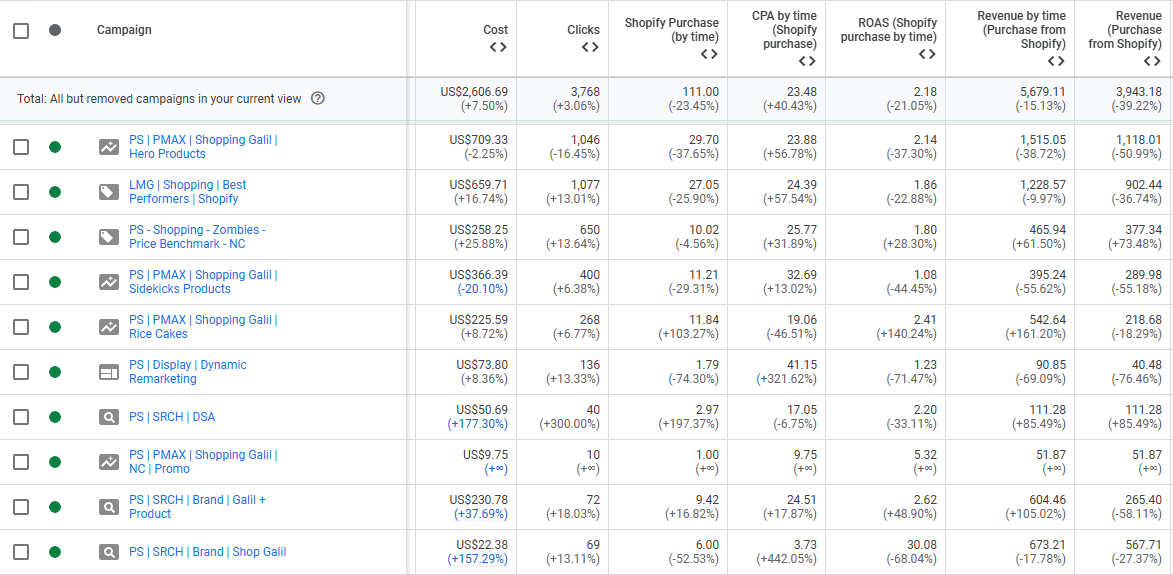The height and width of the screenshot is (575, 1173).
Task: Tick the Rice Cakes campaign checkbox
Action: 21,327
